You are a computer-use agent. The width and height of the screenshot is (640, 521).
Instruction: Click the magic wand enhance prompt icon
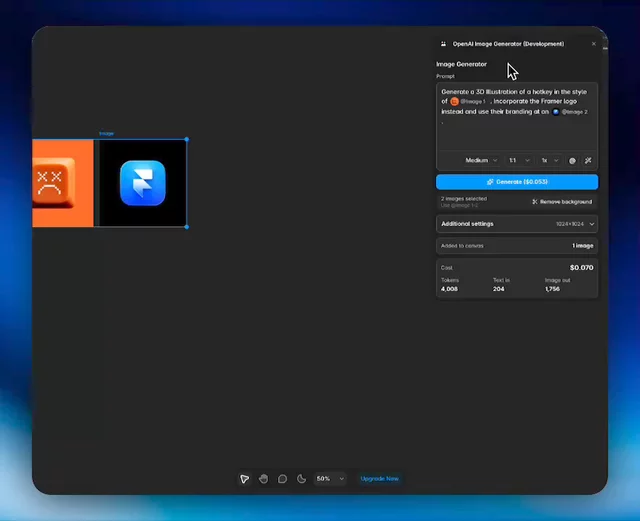pyautogui.click(x=588, y=160)
